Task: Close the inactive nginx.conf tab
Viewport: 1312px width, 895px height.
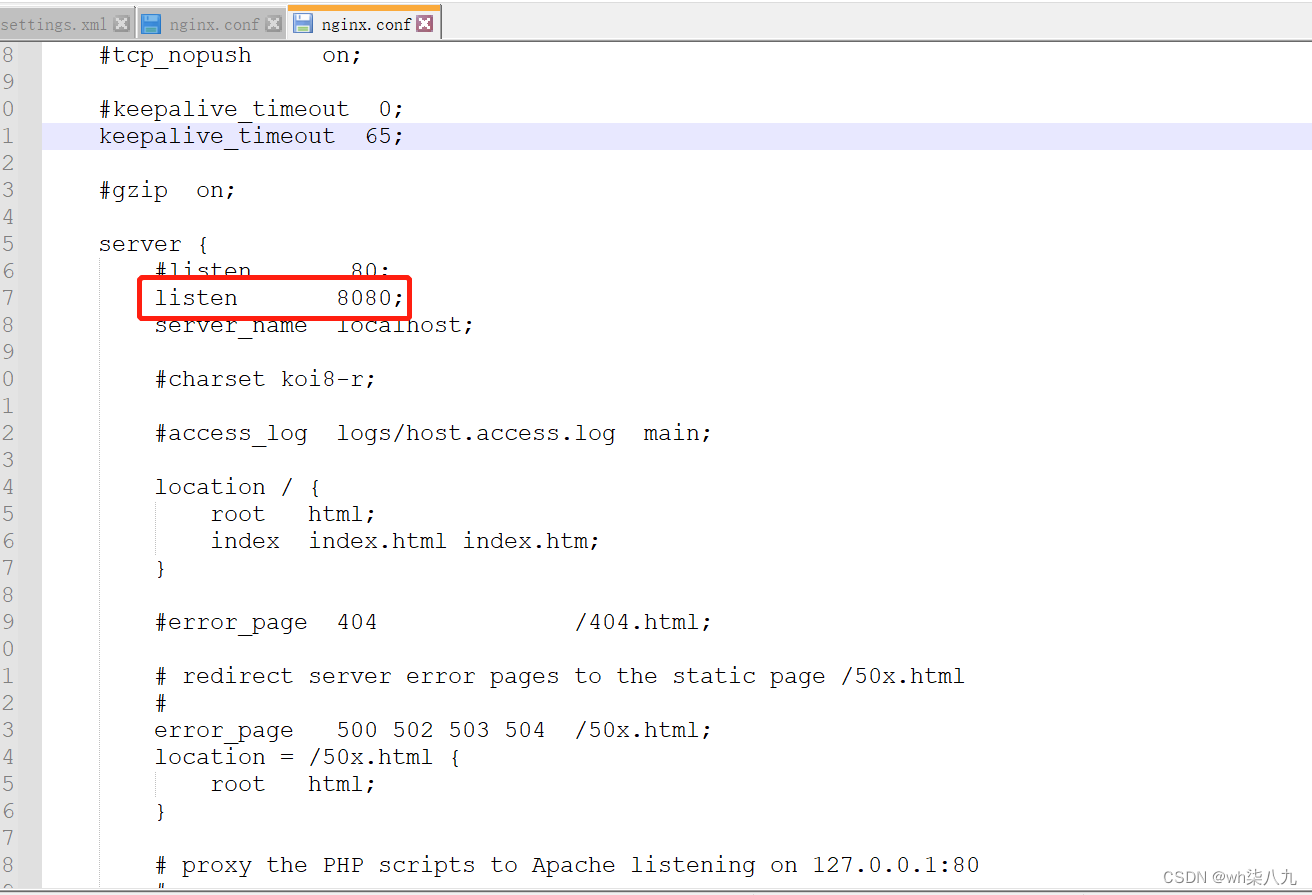Action: tap(273, 24)
